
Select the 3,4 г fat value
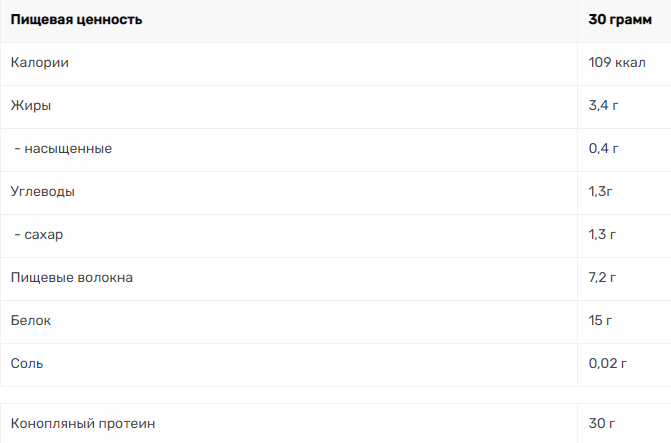pyautogui.click(x=603, y=105)
